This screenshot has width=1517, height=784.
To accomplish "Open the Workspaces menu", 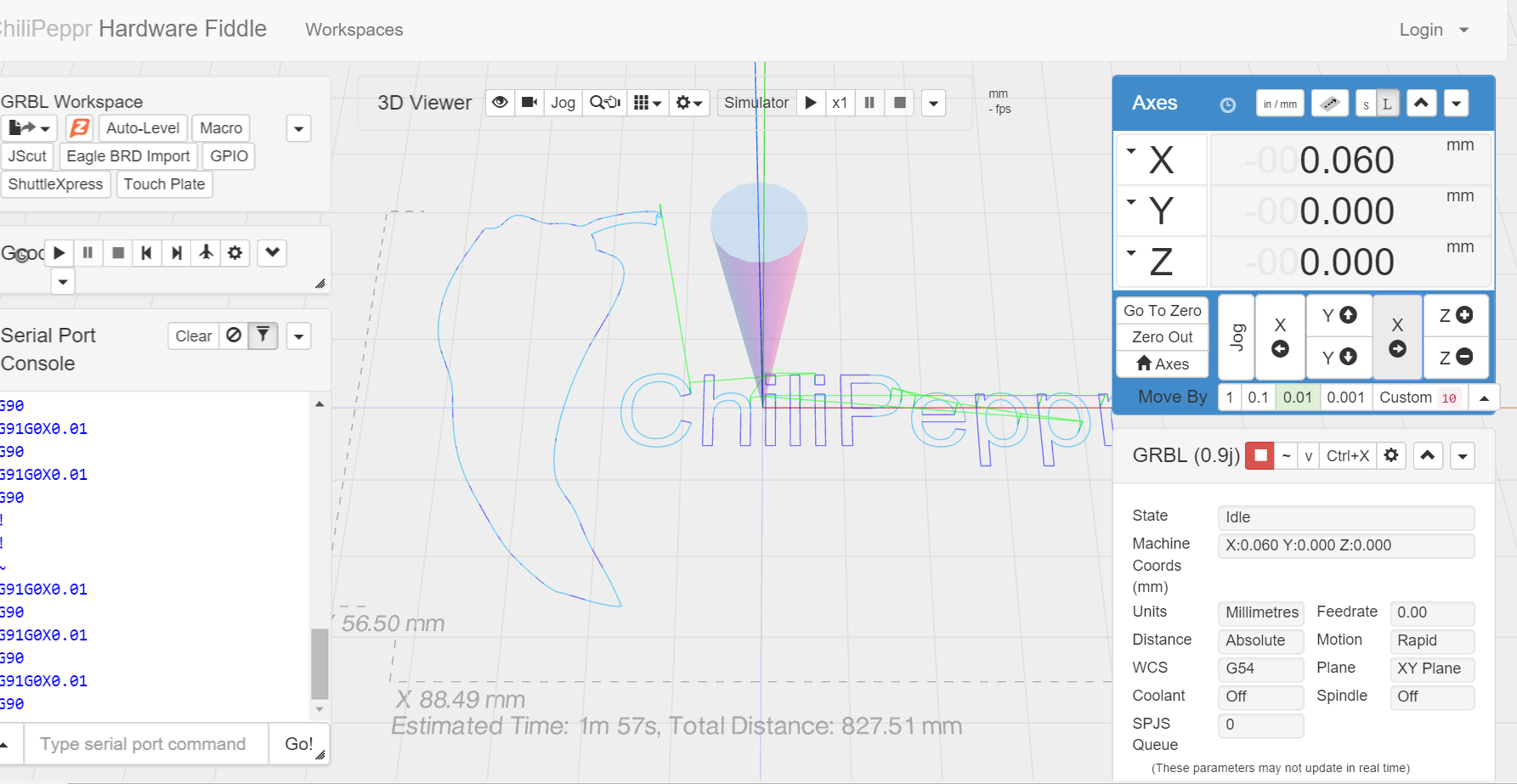I will click(x=354, y=30).
